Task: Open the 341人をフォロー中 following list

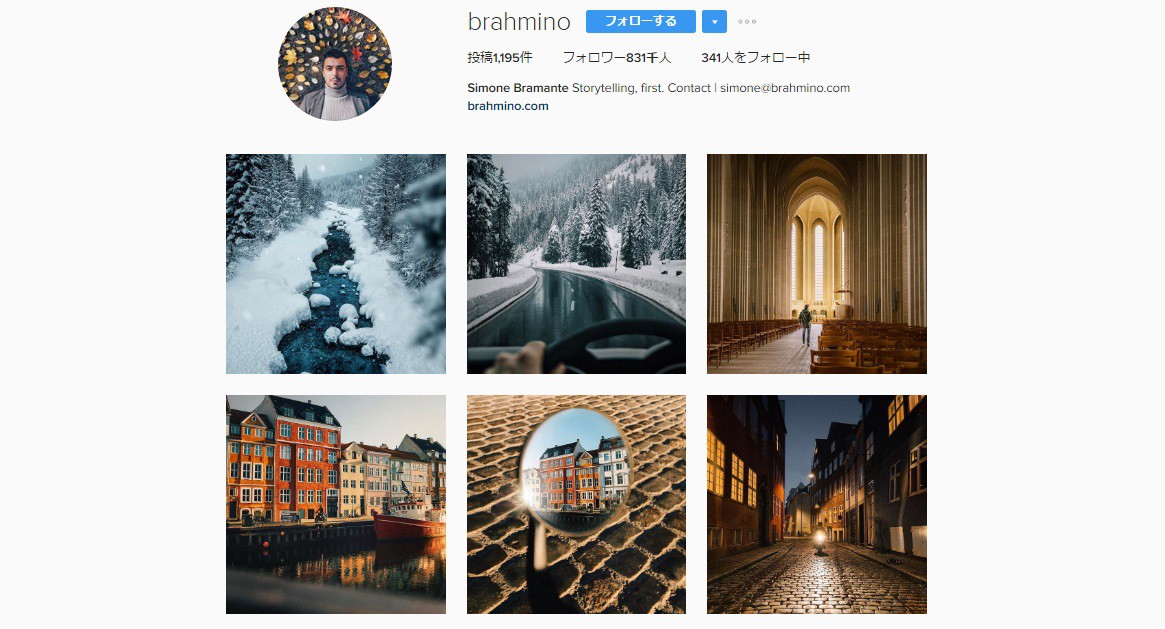Action: tap(755, 57)
